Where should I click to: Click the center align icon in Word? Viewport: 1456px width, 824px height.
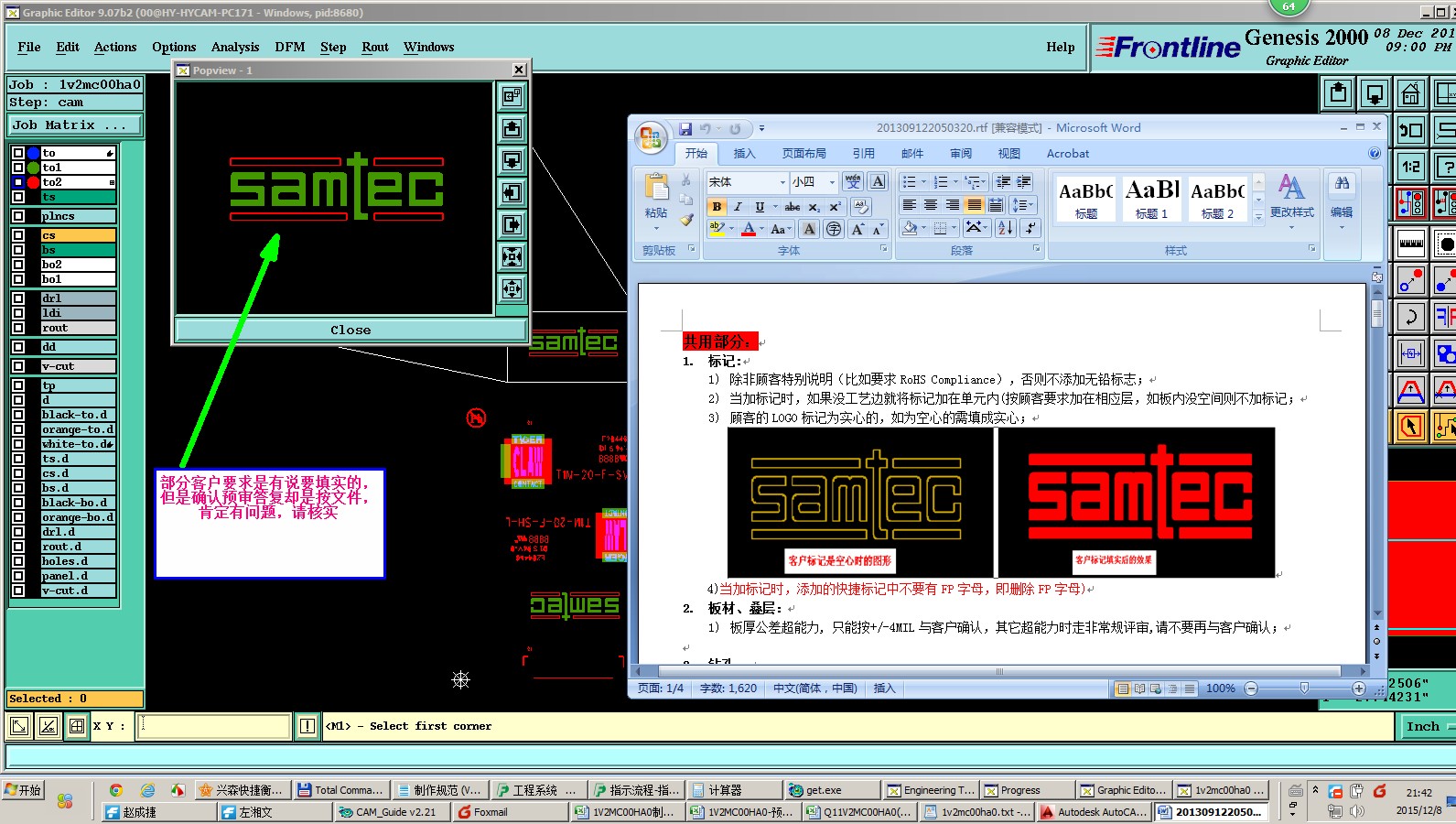tap(931, 205)
